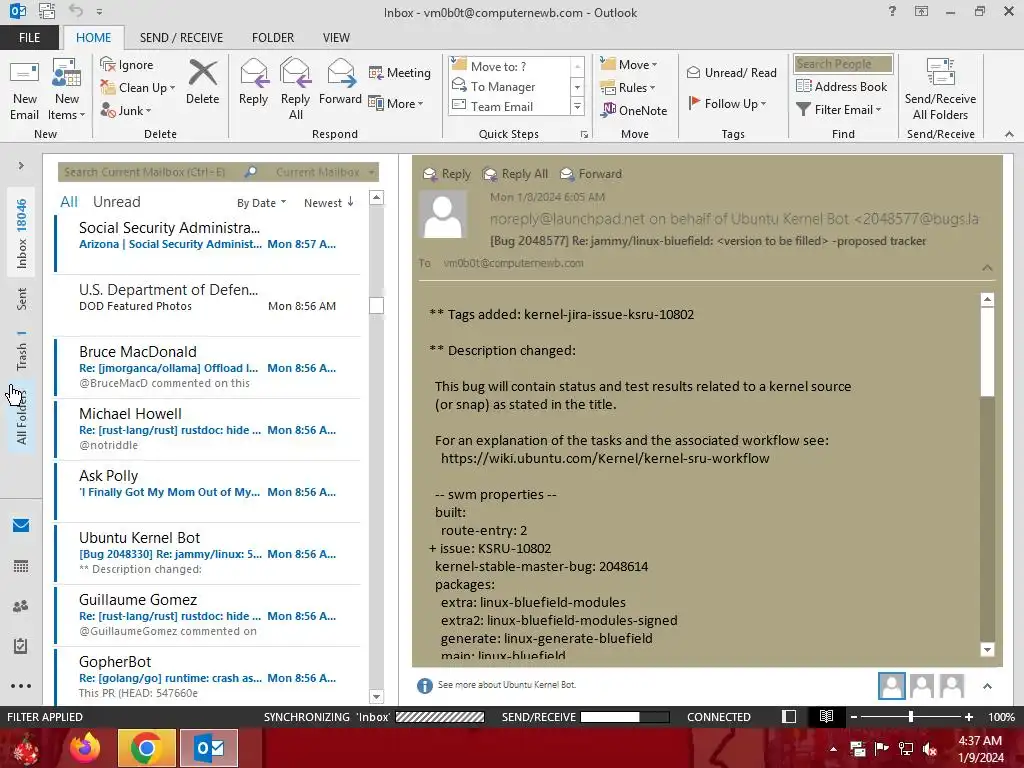Open Chrome from the taskbar
This screenshot has width=1024, height=768.
(146, 748)
